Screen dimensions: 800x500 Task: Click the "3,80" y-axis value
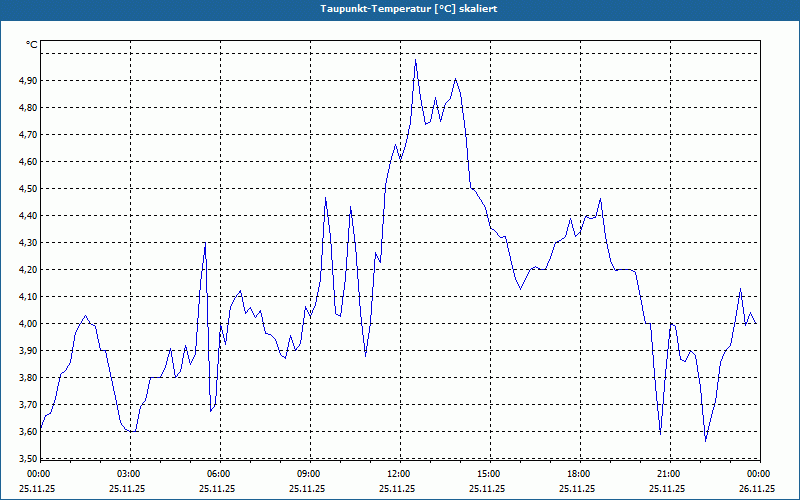(29, 378)
